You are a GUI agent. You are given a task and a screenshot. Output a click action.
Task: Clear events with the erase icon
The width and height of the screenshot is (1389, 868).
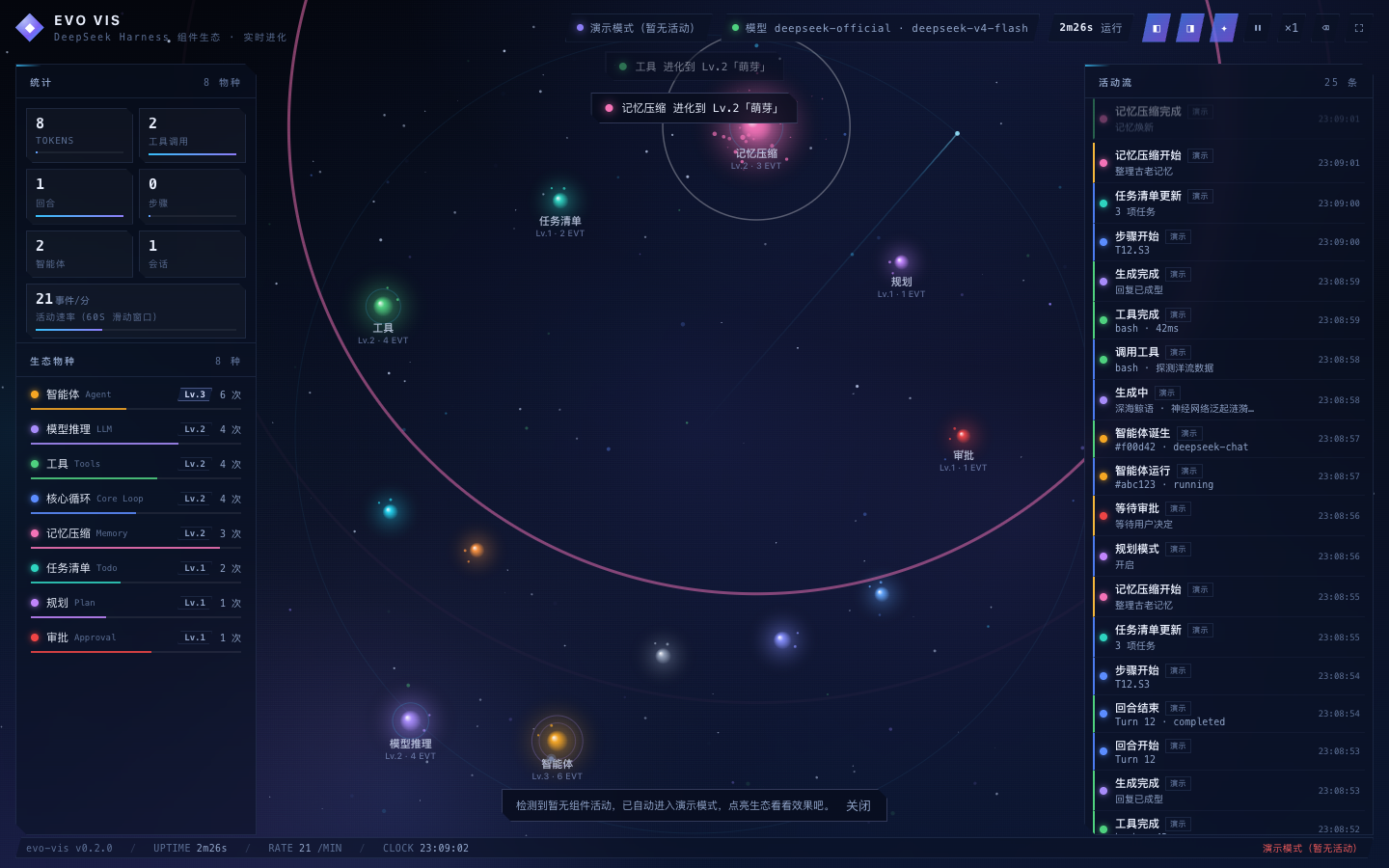pyautogui.click(x=1325, y=28)
